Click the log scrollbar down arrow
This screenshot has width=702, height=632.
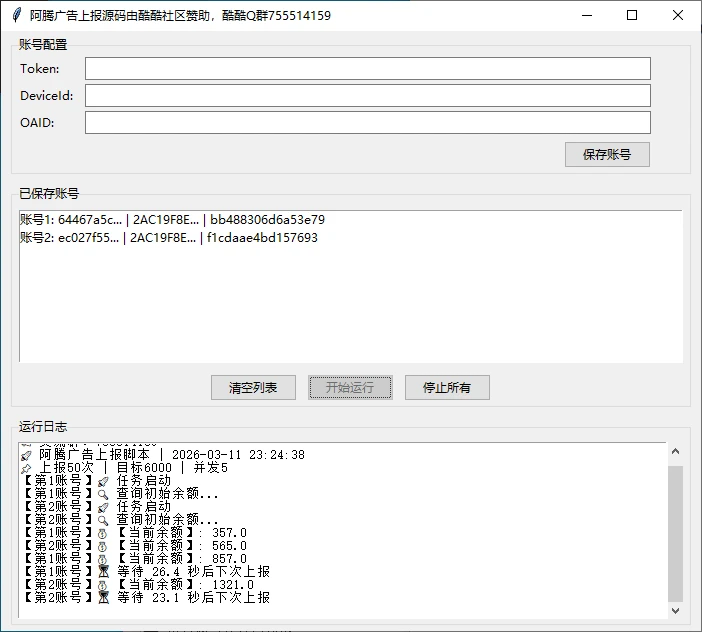point(676,610)
